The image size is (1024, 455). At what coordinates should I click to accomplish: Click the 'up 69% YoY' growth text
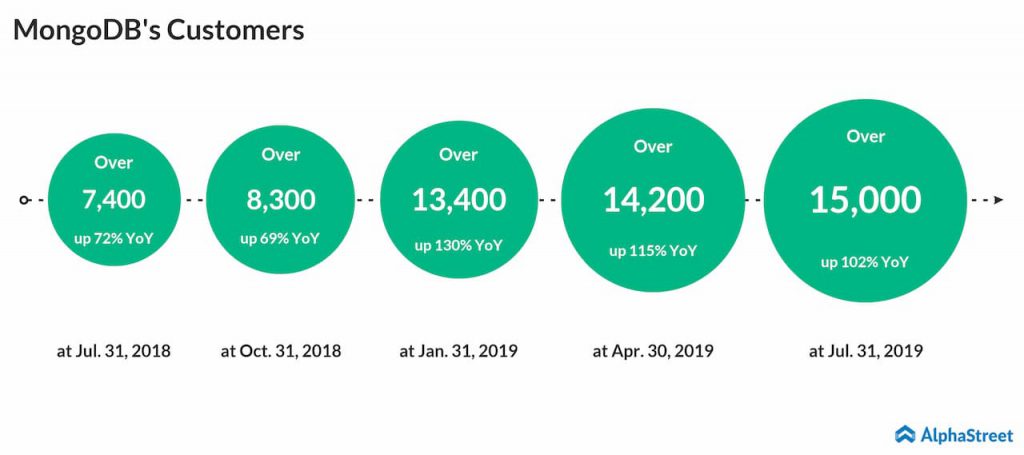(x=281, y=238)
